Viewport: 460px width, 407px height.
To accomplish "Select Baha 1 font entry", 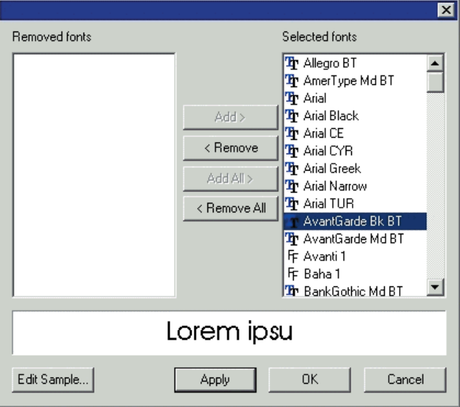I will pyautogui.click(x=355, y=274).
